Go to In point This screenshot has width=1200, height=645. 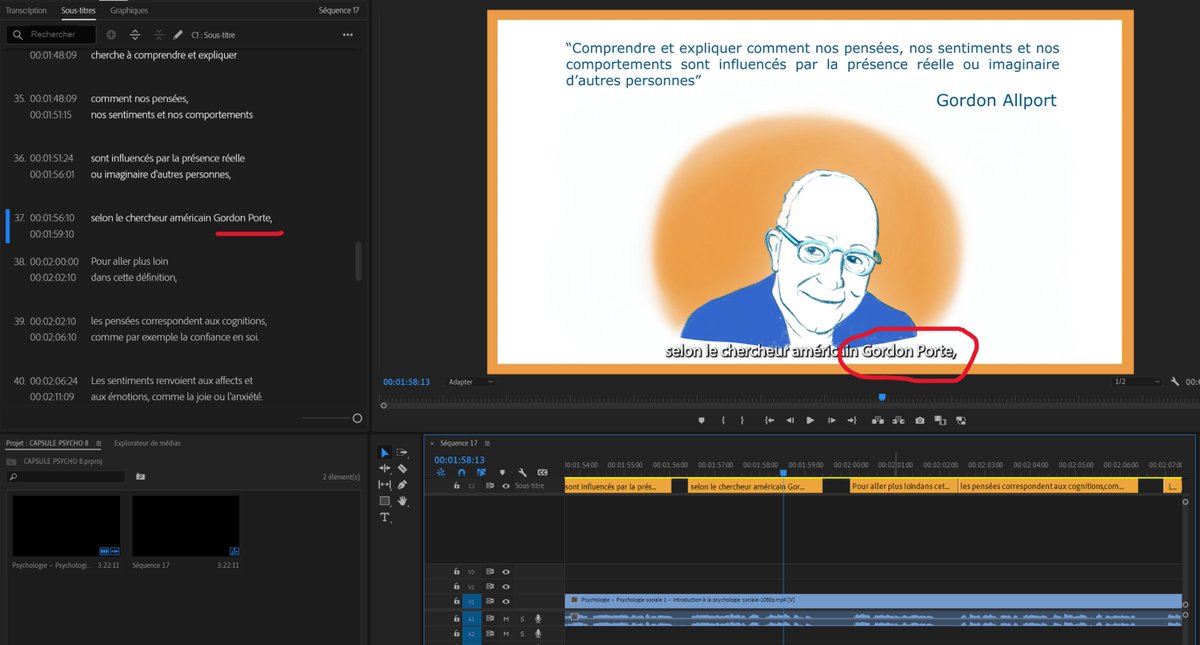click(769, 420)
